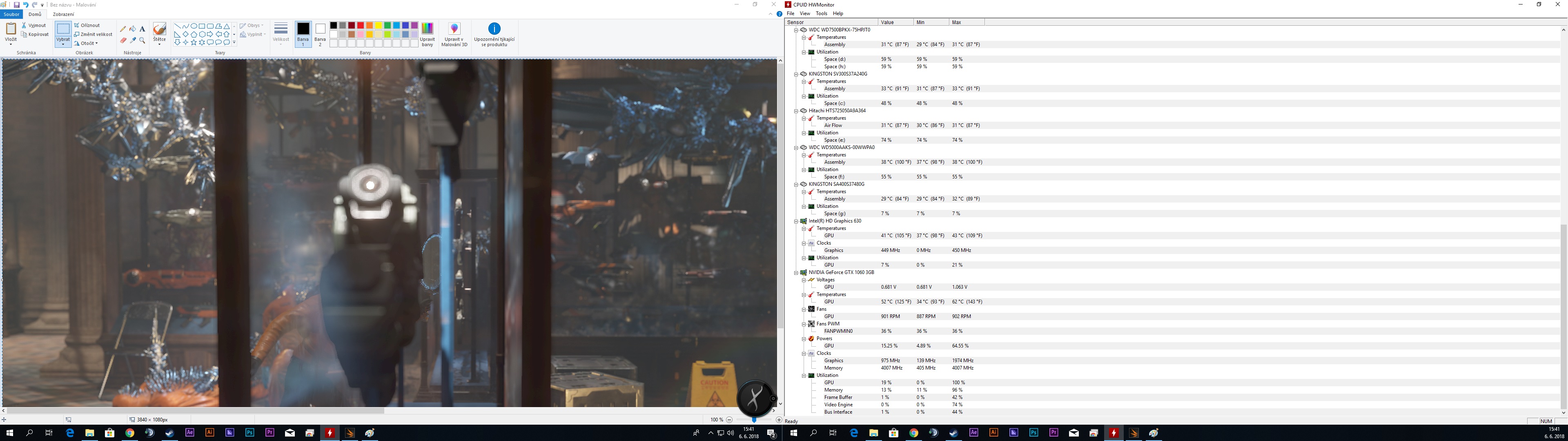The width and height of the screenshot is (1568, 441).
Task: Pick the Text tool (A icon)
Action: click(x=143, y=29)
